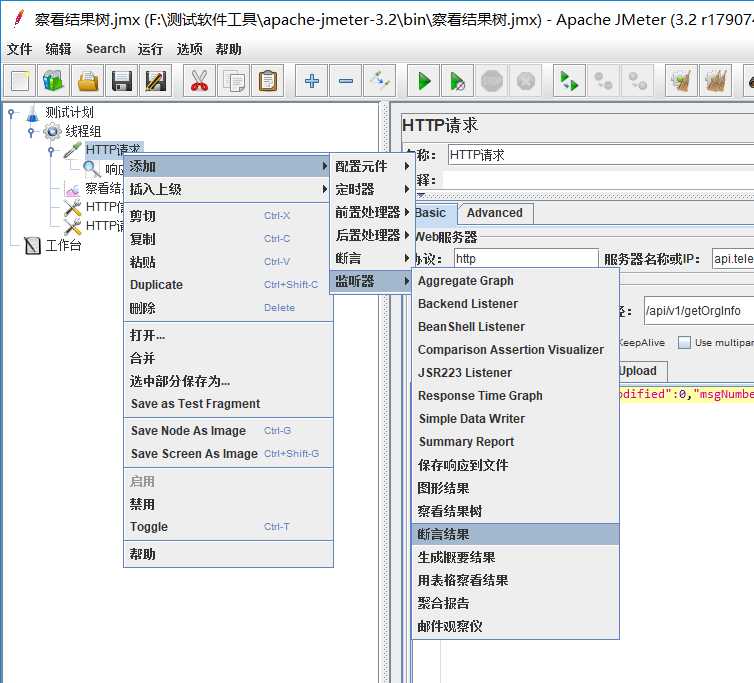Choose Duplicate from context menu
The image size is (754, 683).
(x=228, y=285)
